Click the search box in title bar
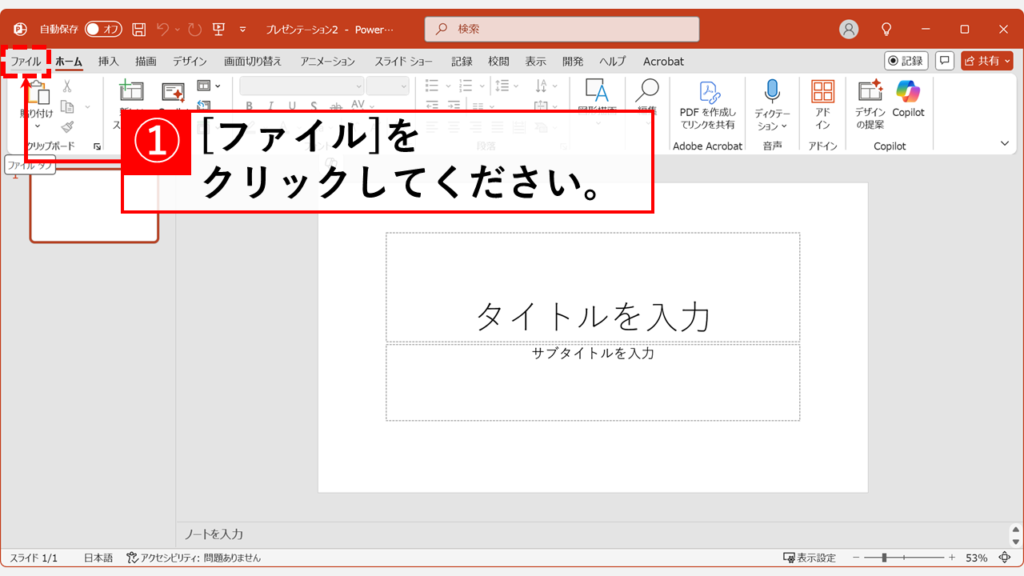1024x576 pixels. click(x=562, y=29)
